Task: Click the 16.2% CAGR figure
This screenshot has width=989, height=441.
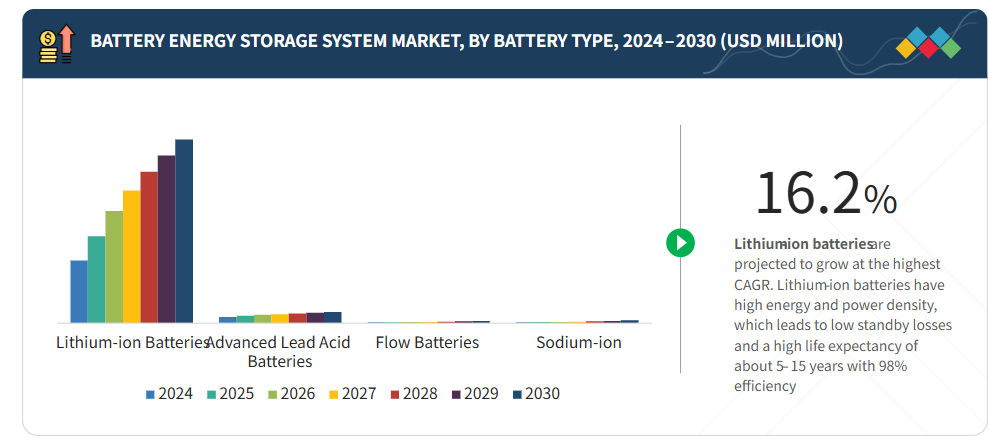Action: point(825,193)
